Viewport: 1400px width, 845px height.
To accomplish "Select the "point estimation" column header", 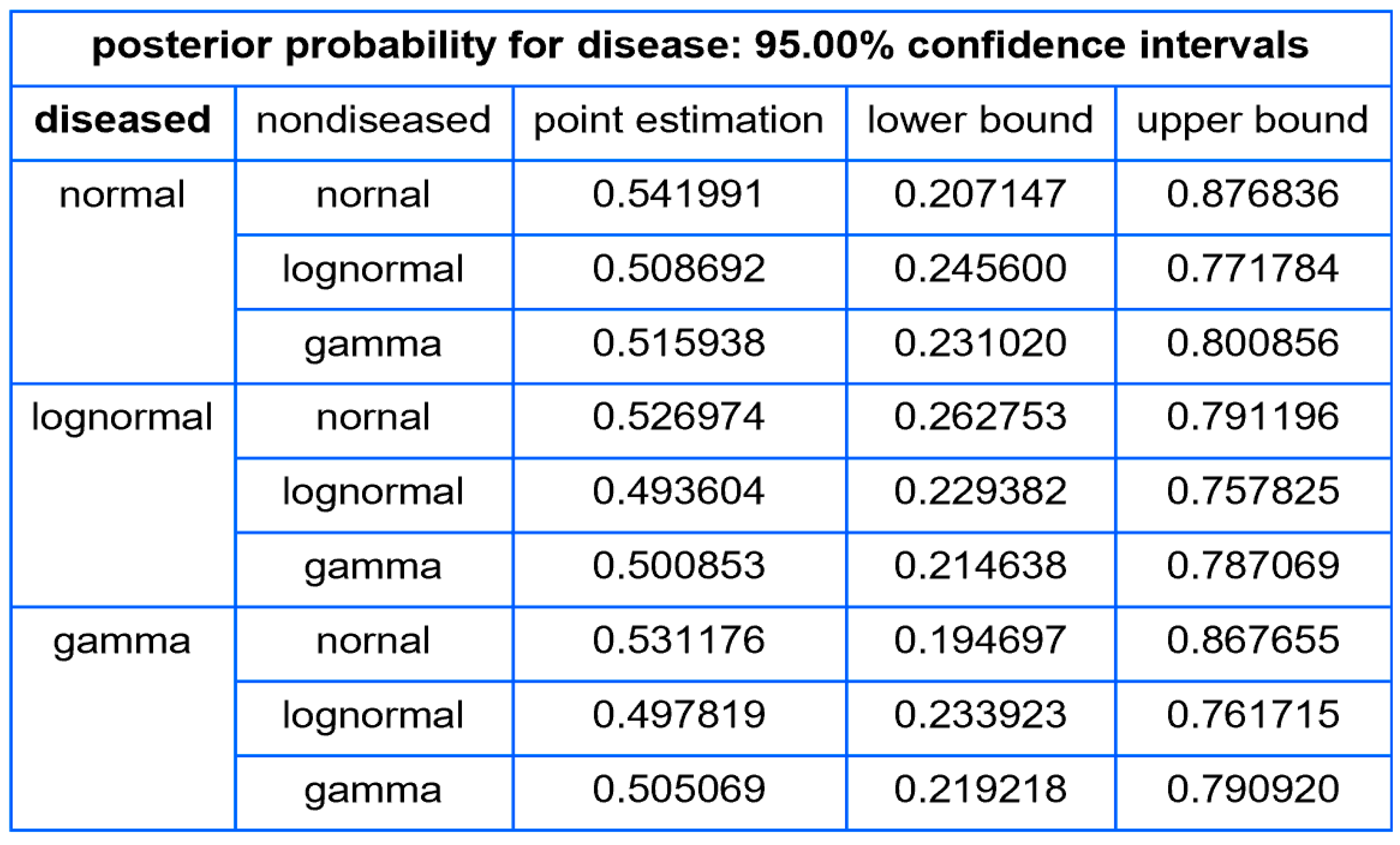I will tap(678, 120).
